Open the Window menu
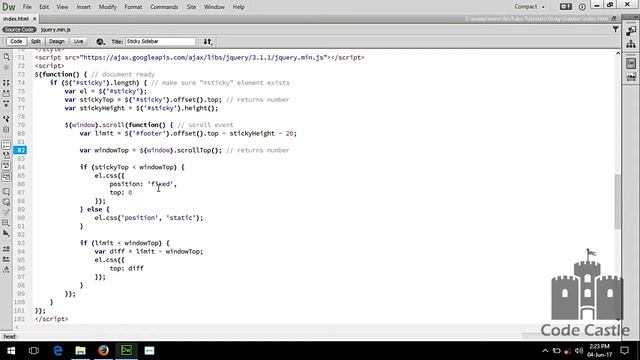 tap(214, 7)
